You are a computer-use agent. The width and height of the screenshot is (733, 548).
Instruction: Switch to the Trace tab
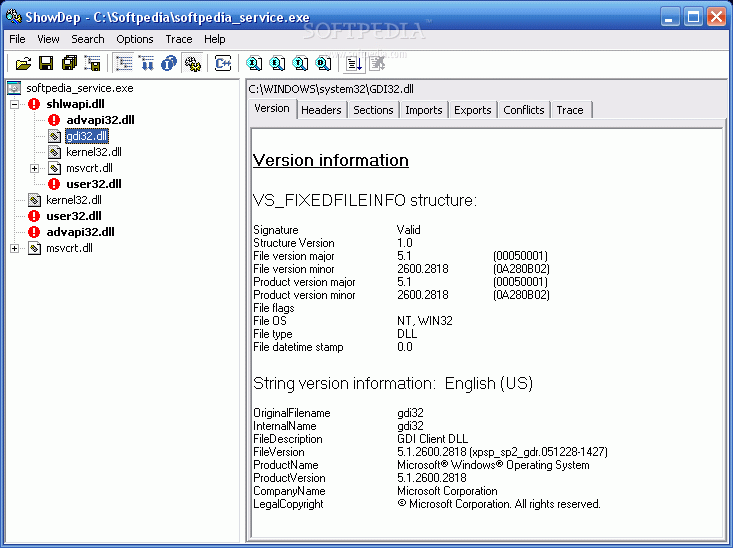570,110
